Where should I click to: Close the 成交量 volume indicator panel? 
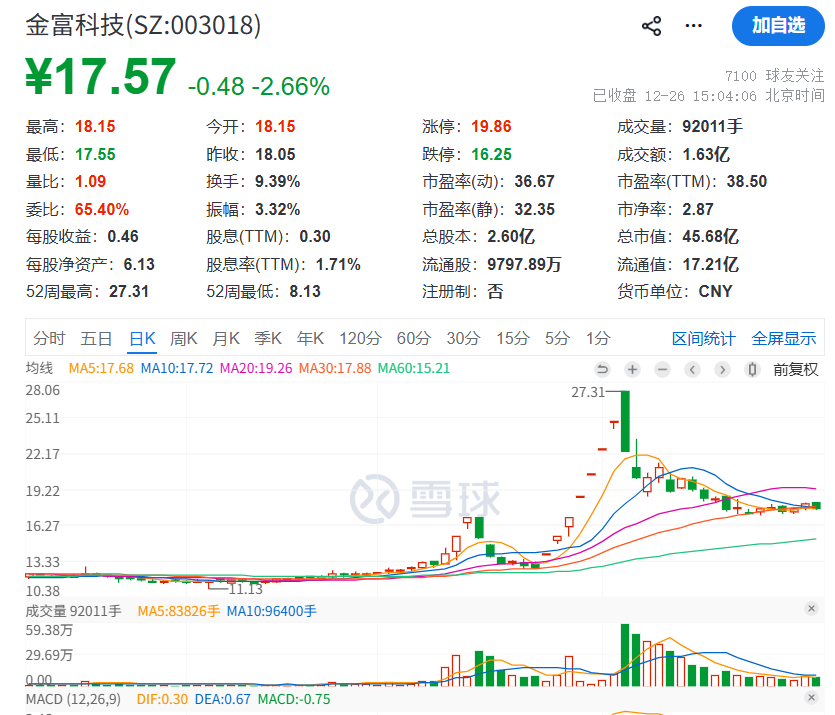click(x=811, y=608)
